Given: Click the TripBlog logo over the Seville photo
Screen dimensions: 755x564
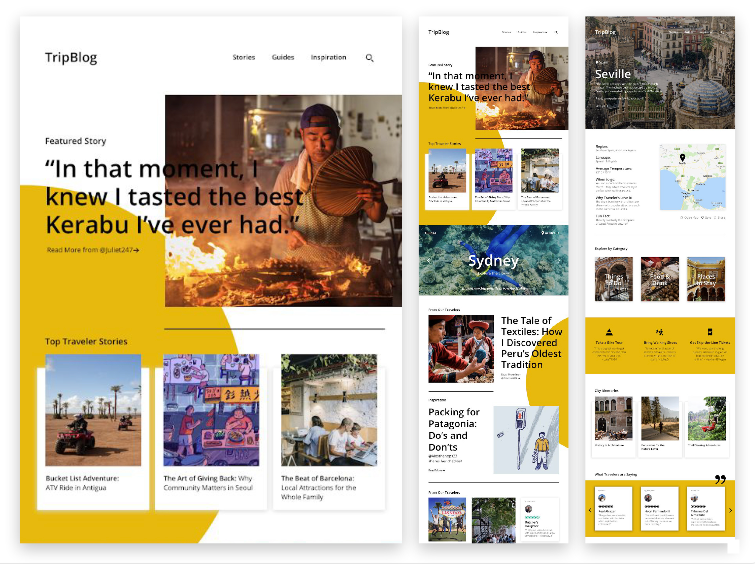Looking at the screenshot, I should pos(605,32).
